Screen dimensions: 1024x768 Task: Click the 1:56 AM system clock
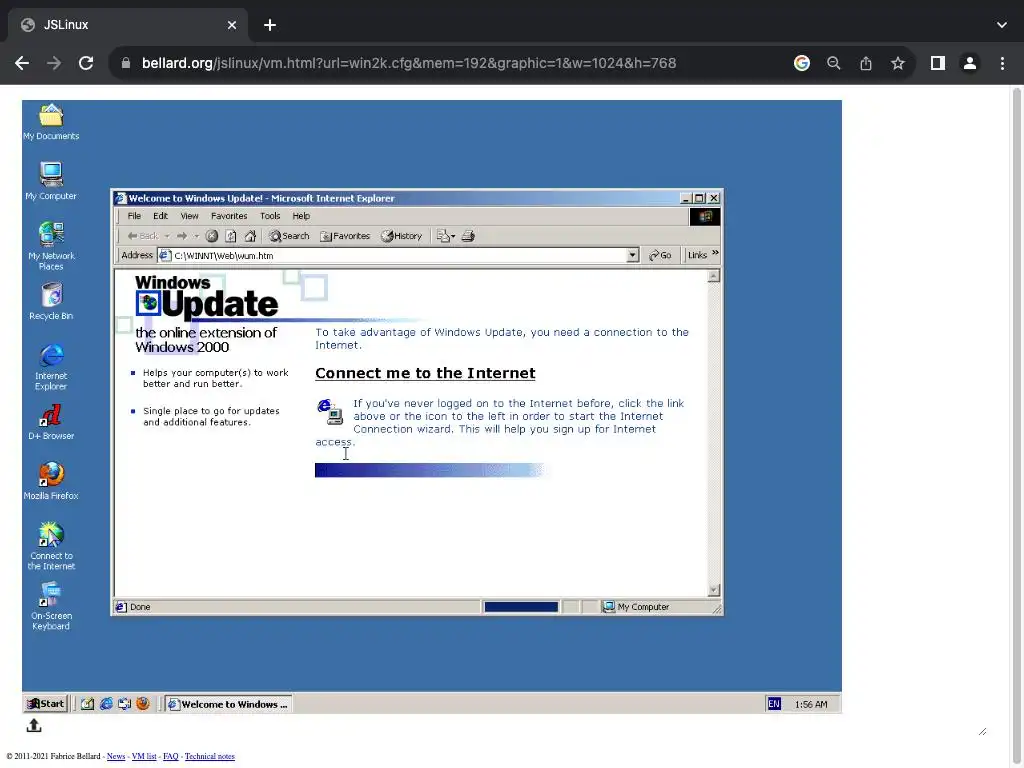click(x=811, y=704)
